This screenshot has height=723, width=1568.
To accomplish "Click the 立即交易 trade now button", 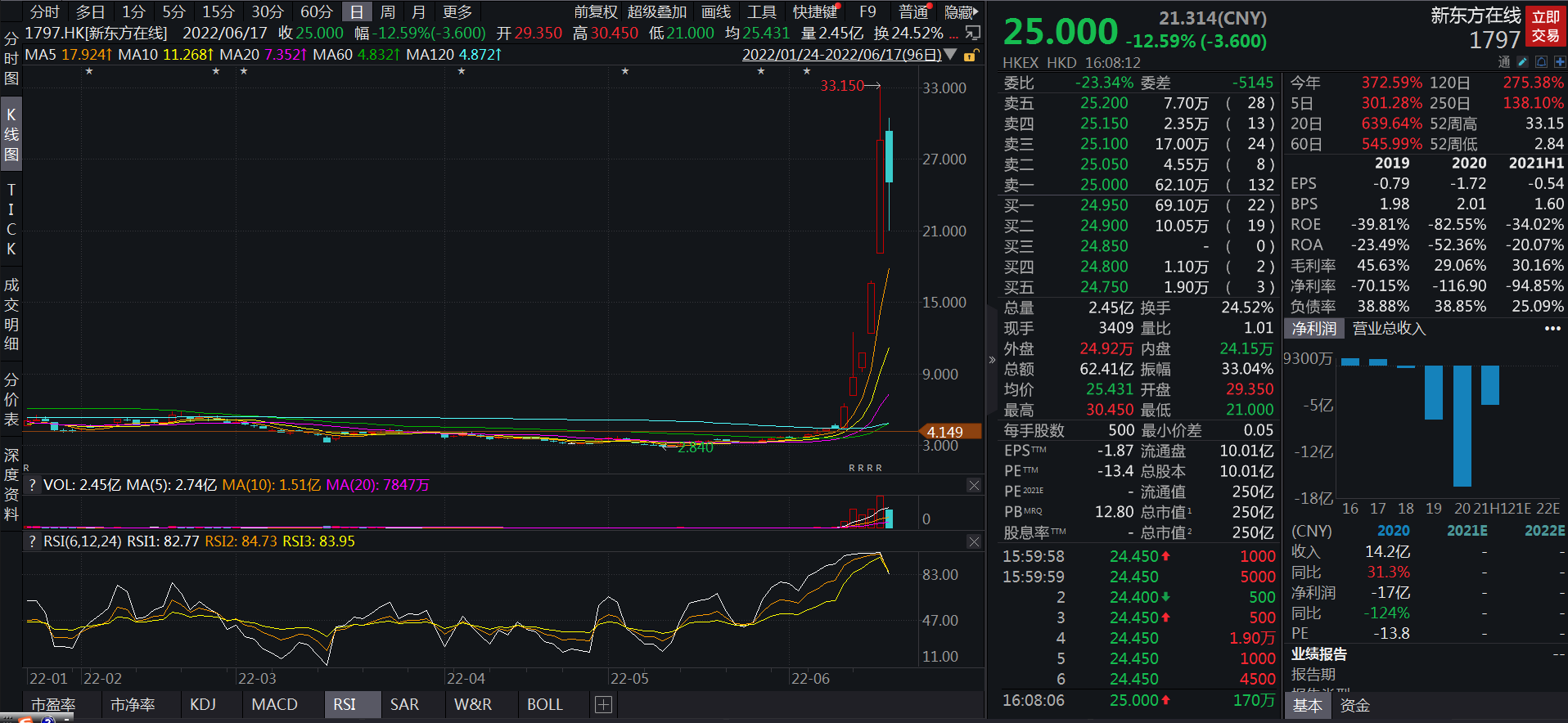I will pos(1546,26).
